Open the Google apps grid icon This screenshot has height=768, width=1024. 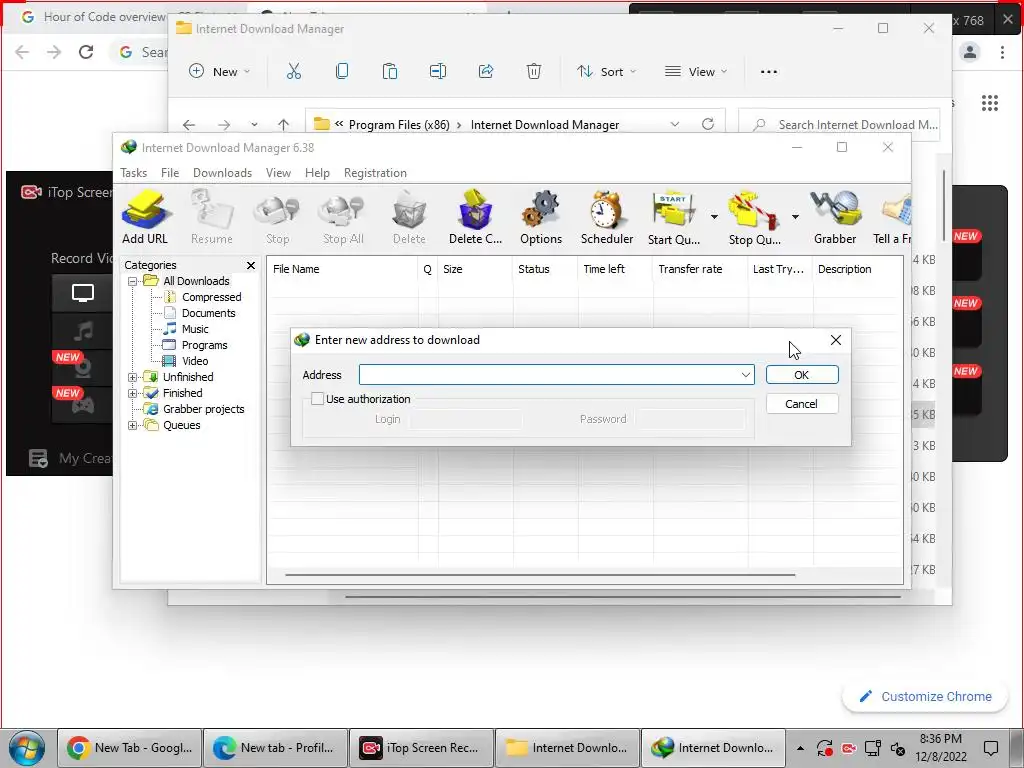[990, 103]
